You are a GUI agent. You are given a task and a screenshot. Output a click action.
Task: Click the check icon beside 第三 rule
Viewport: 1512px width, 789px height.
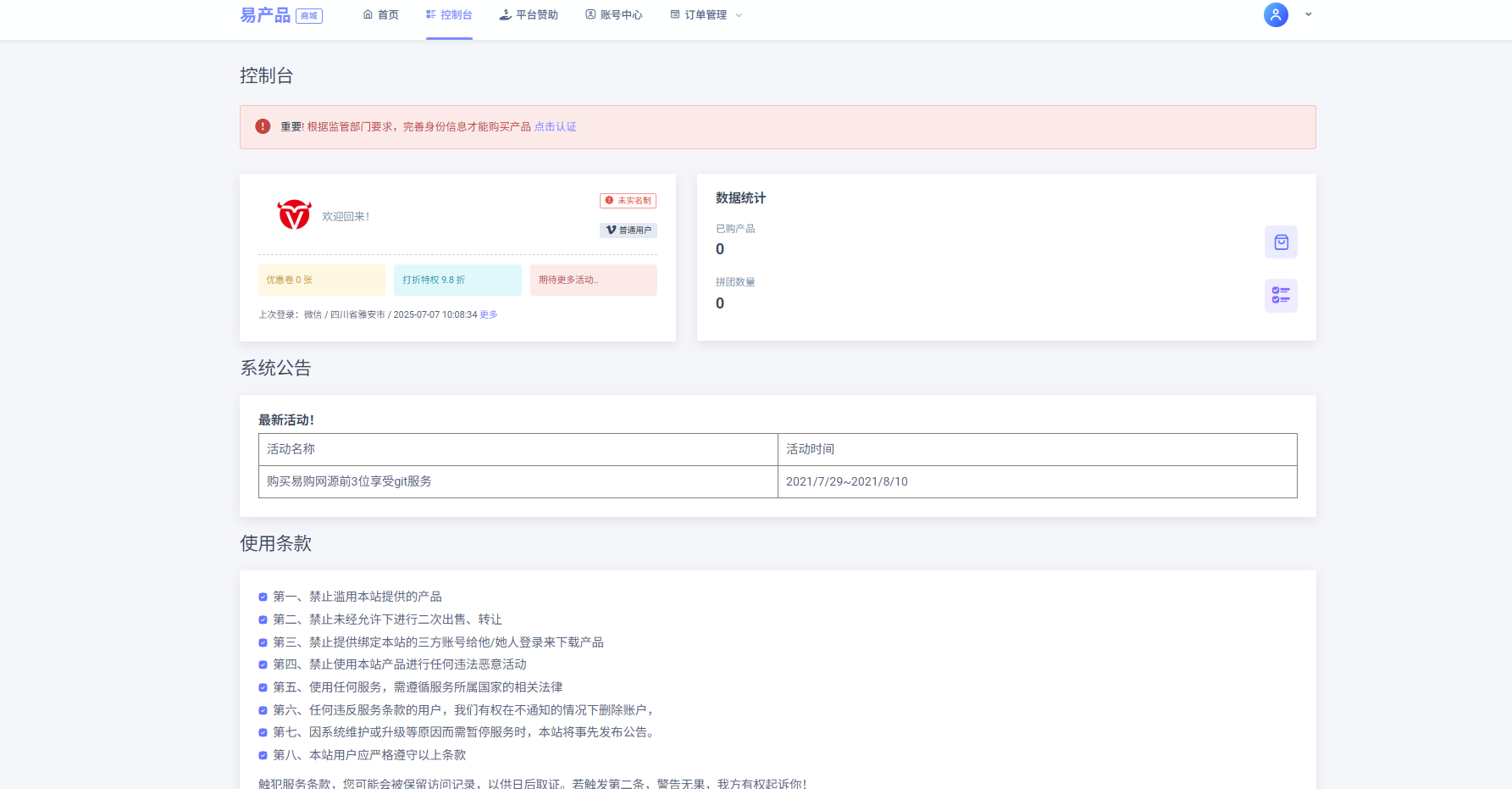[x=263, y=642]
